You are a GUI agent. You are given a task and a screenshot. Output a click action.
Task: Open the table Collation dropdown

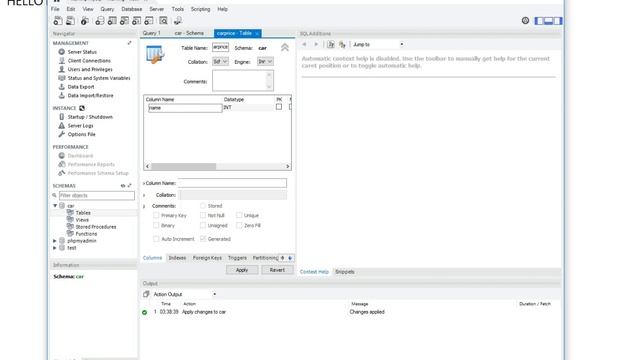click(x=220, y=62)
